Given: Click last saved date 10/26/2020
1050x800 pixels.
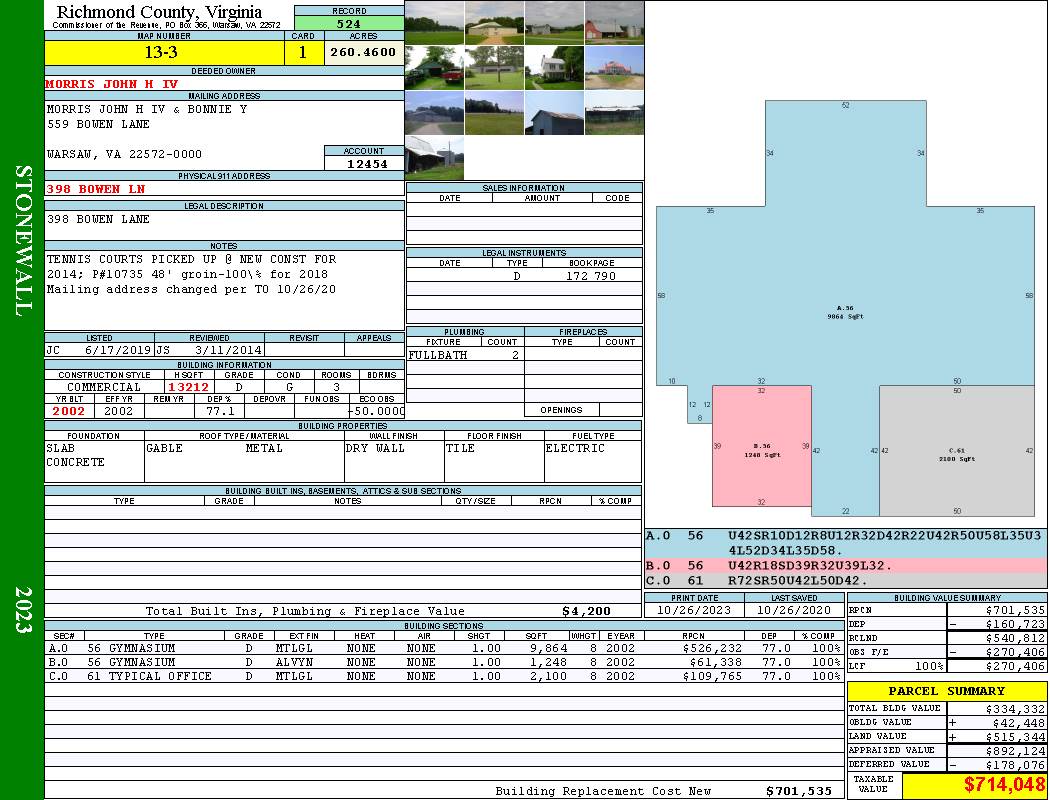Looking at the screenshot, I should click(x=794, y=610).
